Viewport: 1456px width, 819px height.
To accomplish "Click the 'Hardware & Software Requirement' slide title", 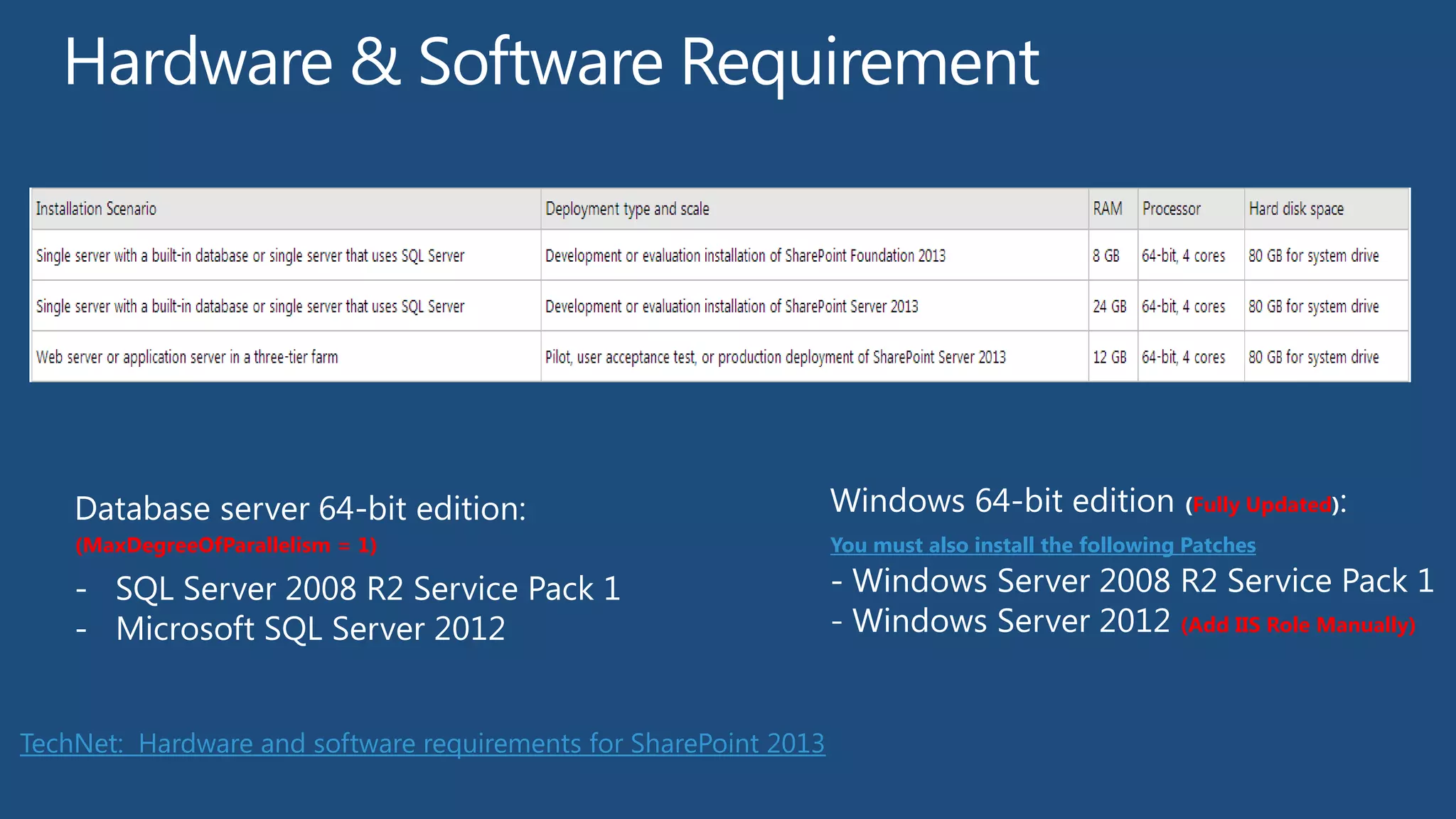I will tap(551, 63).
